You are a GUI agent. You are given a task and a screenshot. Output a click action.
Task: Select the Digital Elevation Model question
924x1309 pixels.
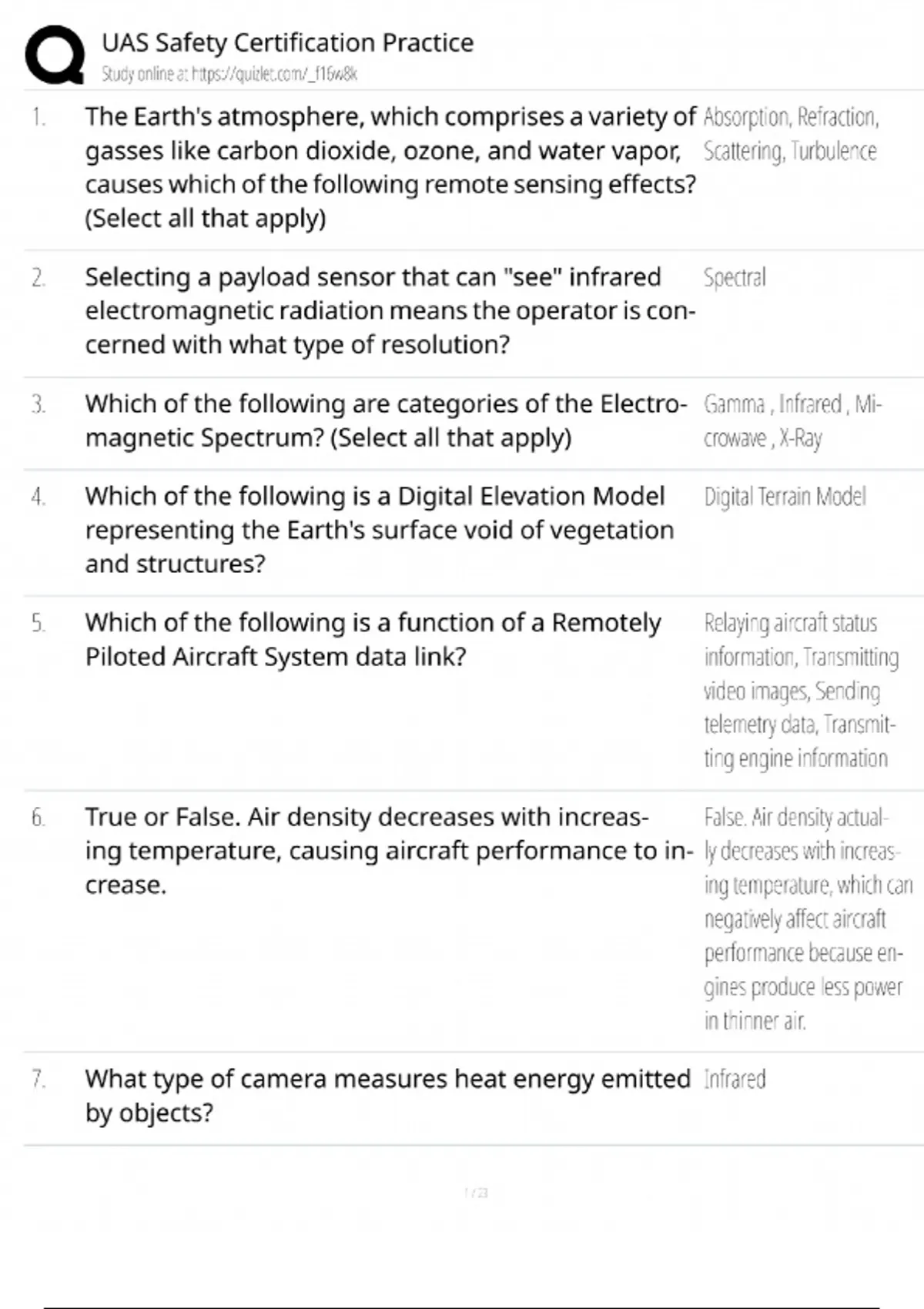pyautogui.click(x=379, y=530)
